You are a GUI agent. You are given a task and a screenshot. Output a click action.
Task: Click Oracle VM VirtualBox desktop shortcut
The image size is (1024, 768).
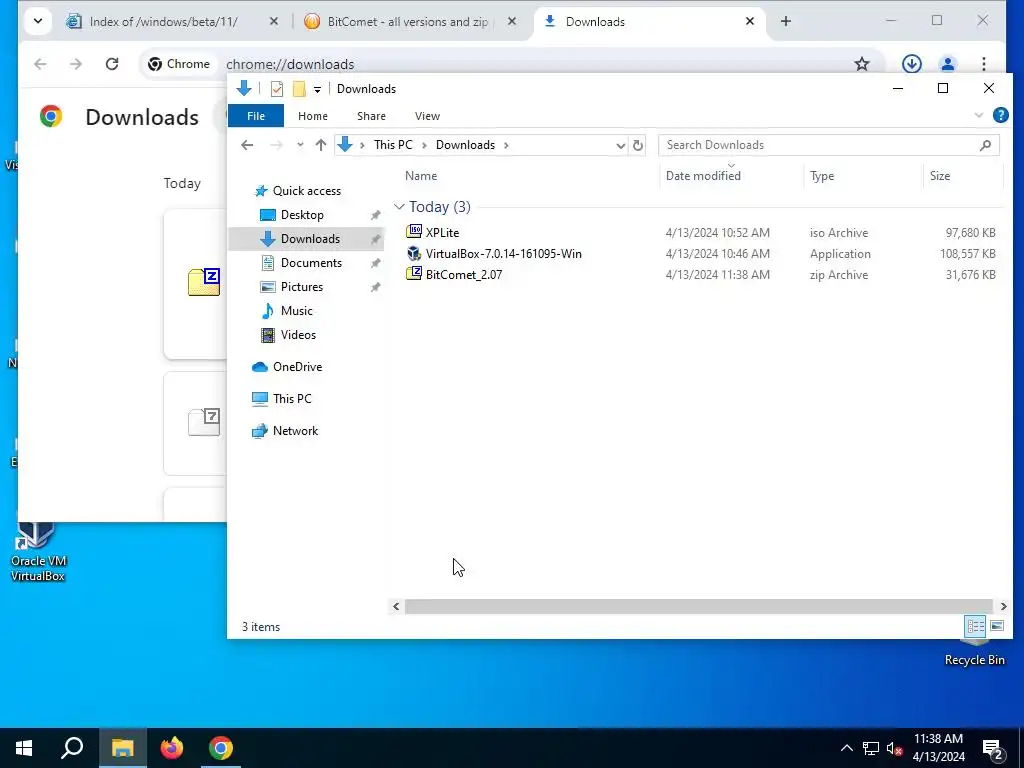coord(38,552)
